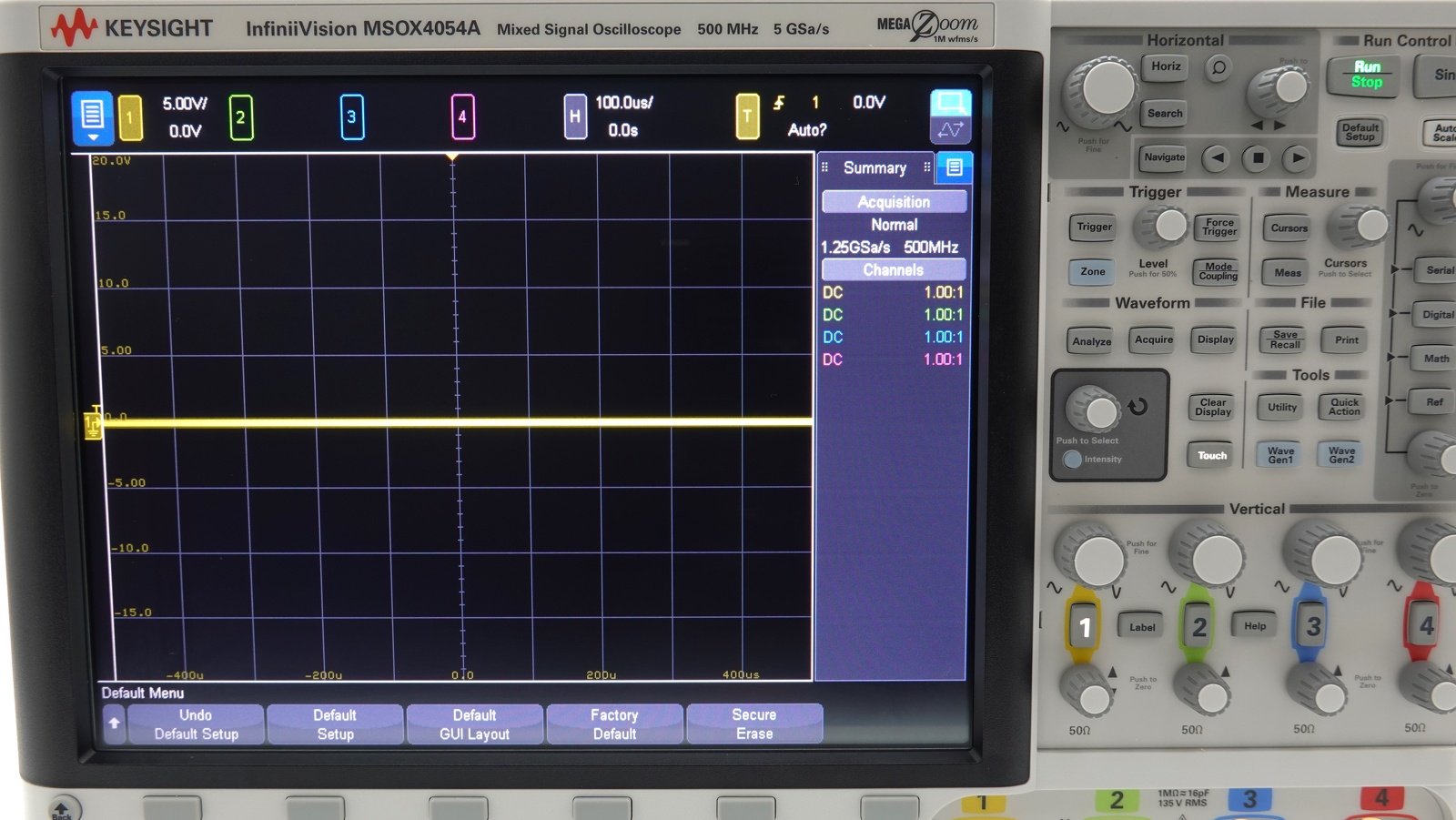
Task: Expand the Summary panel title dropdown
Action: (875, 167)
